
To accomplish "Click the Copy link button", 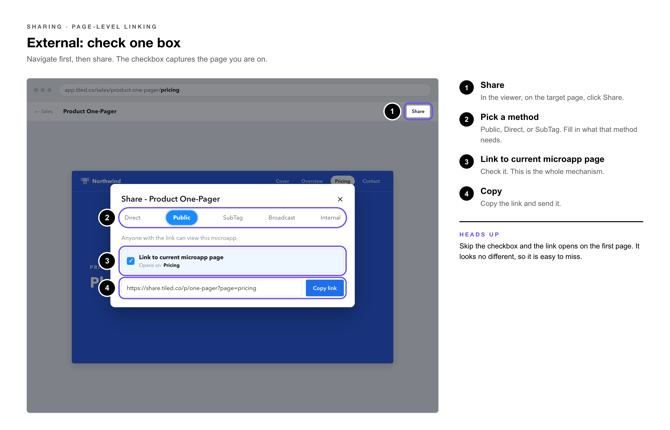I will point(325,288).
